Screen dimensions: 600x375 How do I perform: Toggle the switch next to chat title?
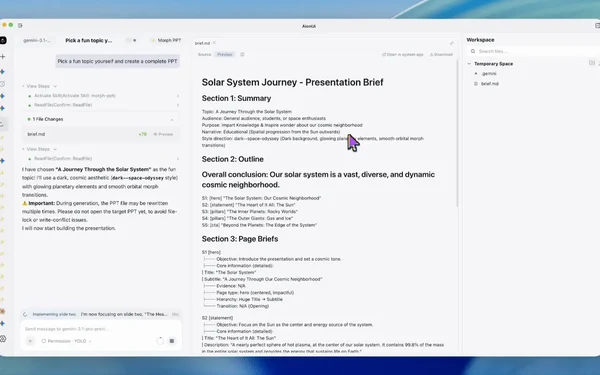click(131, 40)
